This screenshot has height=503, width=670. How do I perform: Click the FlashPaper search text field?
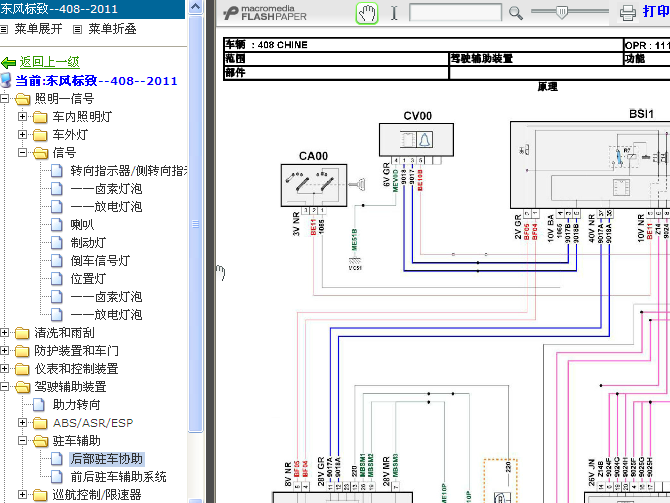tap(455, 12)
